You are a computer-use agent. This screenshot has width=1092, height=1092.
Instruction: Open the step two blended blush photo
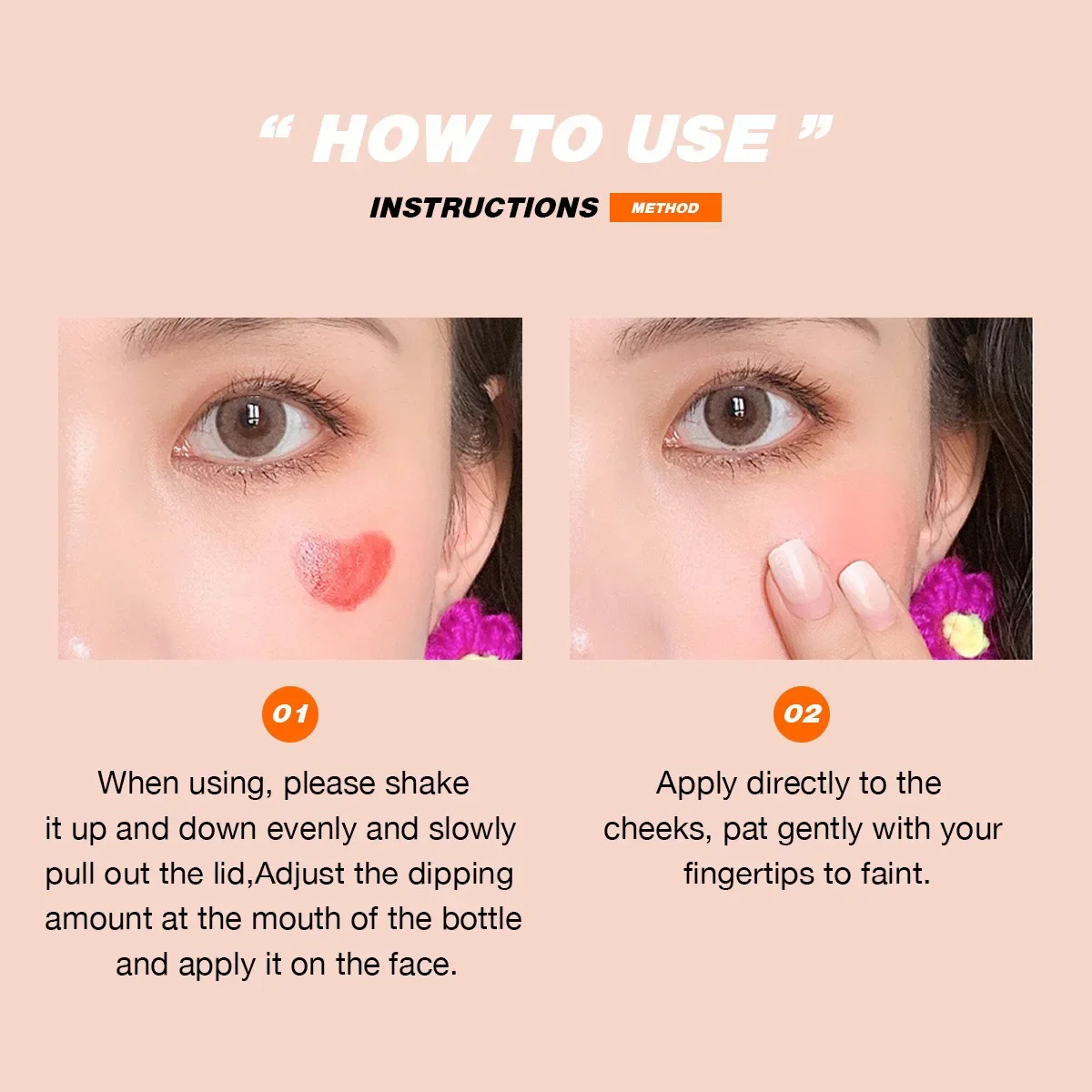click(801, 489)
